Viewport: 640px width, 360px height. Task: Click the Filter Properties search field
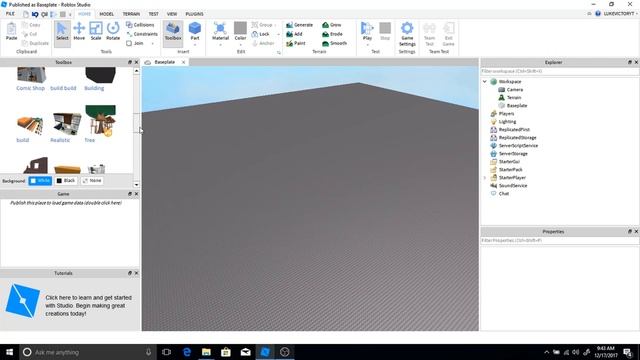560,240
